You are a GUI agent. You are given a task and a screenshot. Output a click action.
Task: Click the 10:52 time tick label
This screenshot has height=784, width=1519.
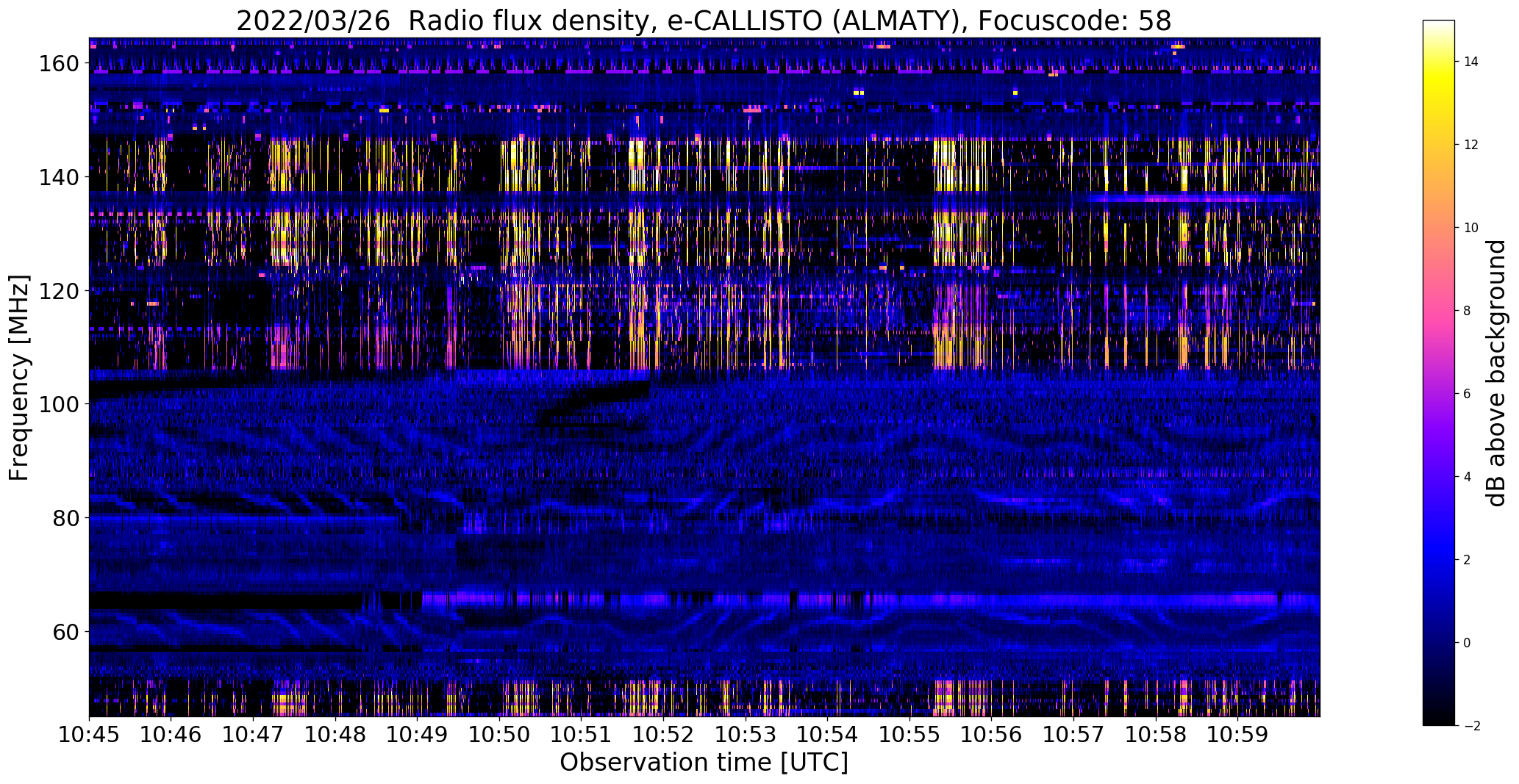pyautogui.click(x=664, y=733)
